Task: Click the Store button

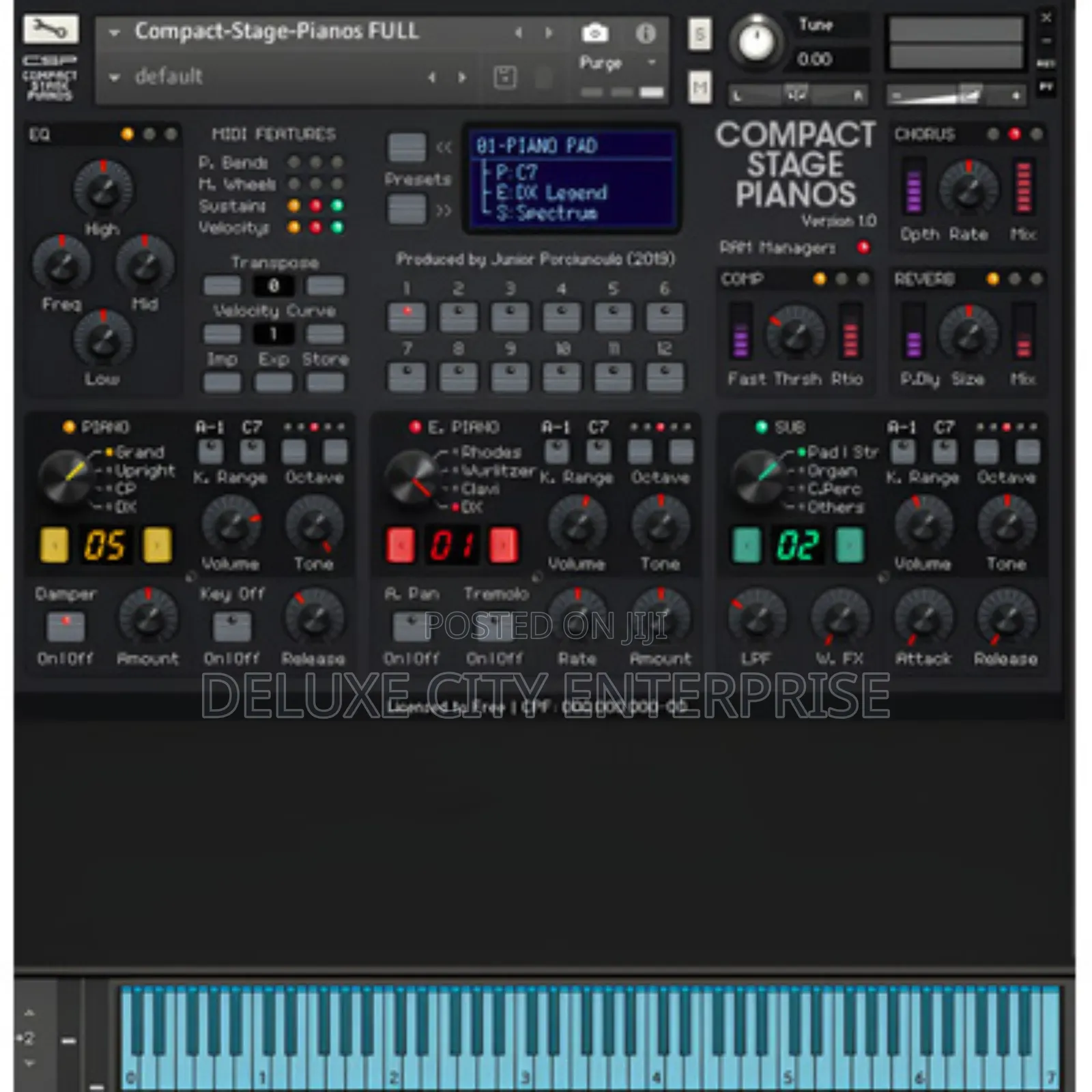Action: 325,382
